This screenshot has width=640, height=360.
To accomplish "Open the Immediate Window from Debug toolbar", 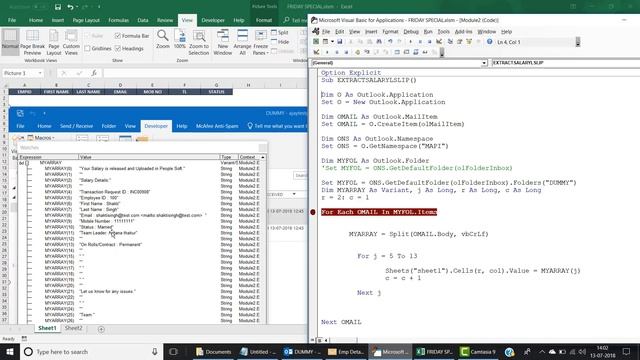I will [406, 52].
